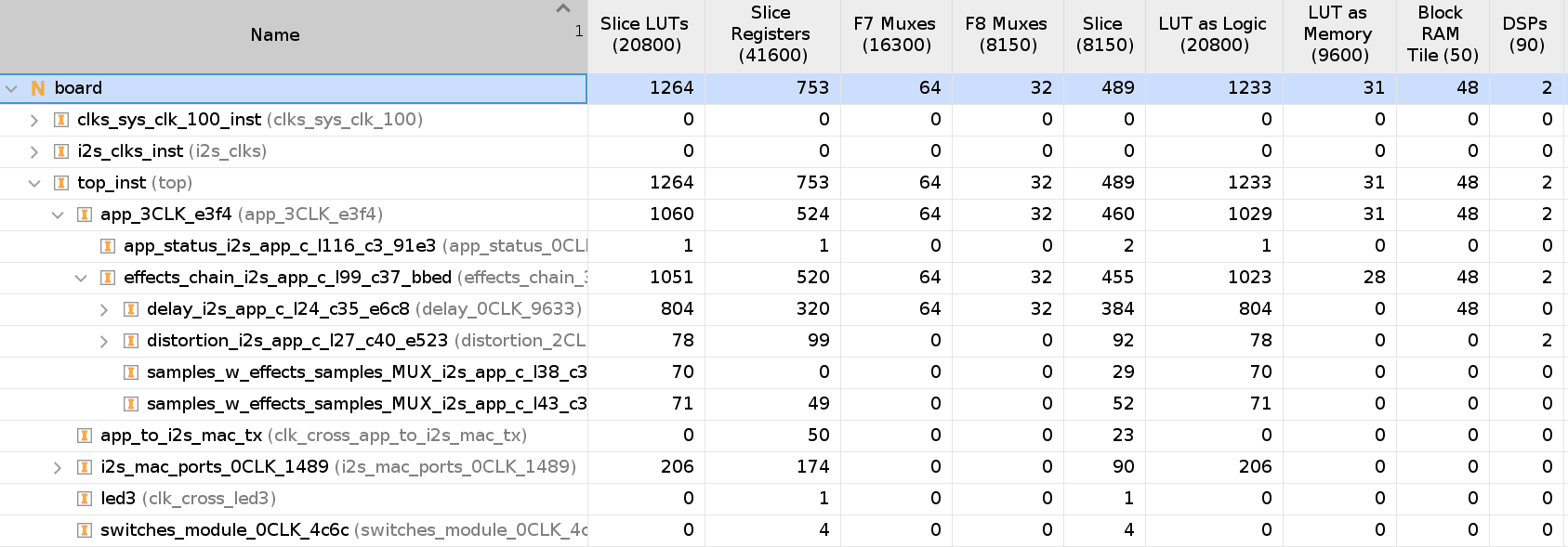Sort by the F8 Muxes column header

tap(1008, 34)
